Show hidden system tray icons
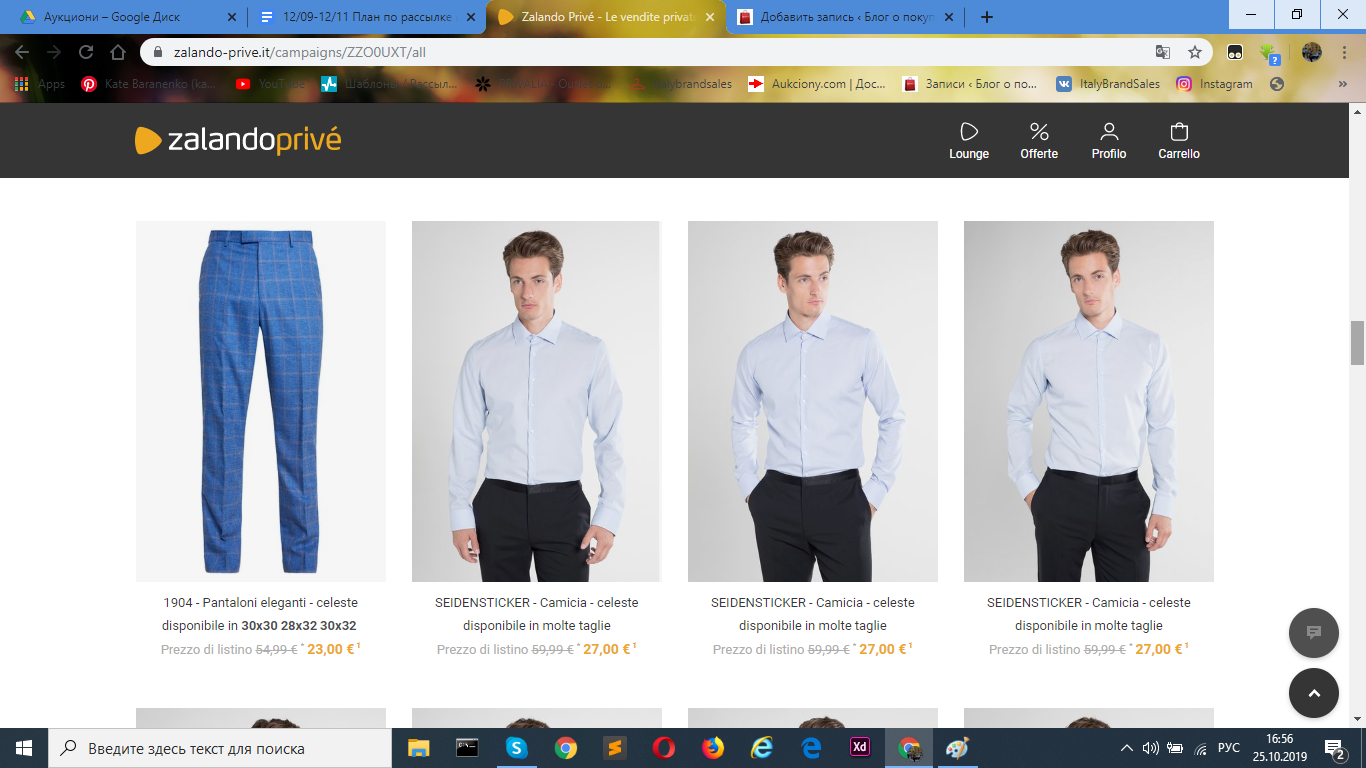This screenshot has width=1366, height=768. [x=1127, y=748]
